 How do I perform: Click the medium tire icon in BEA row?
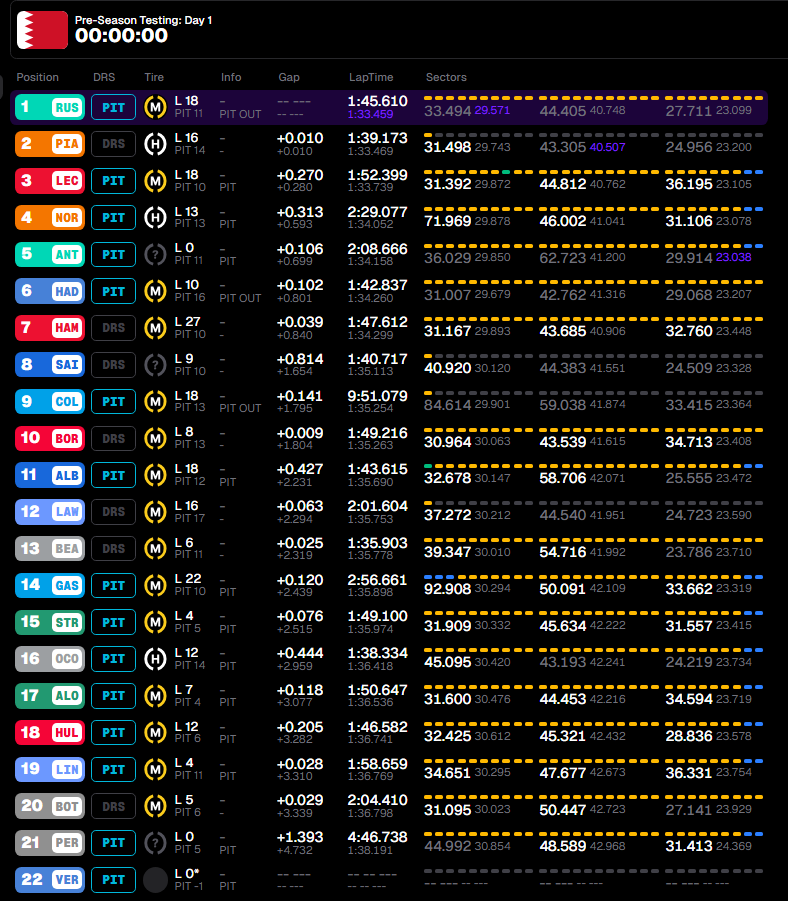point(155,548)
